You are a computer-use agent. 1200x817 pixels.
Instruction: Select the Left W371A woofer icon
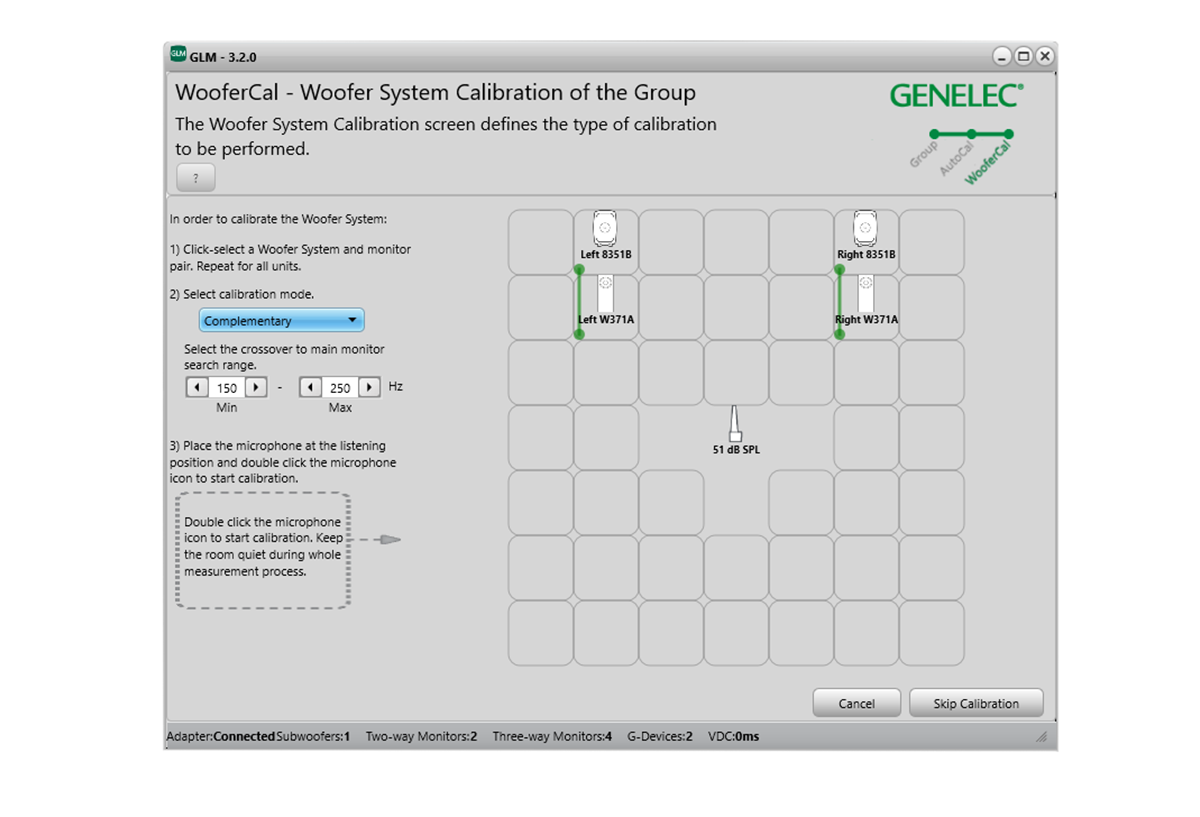click(605, 295)
